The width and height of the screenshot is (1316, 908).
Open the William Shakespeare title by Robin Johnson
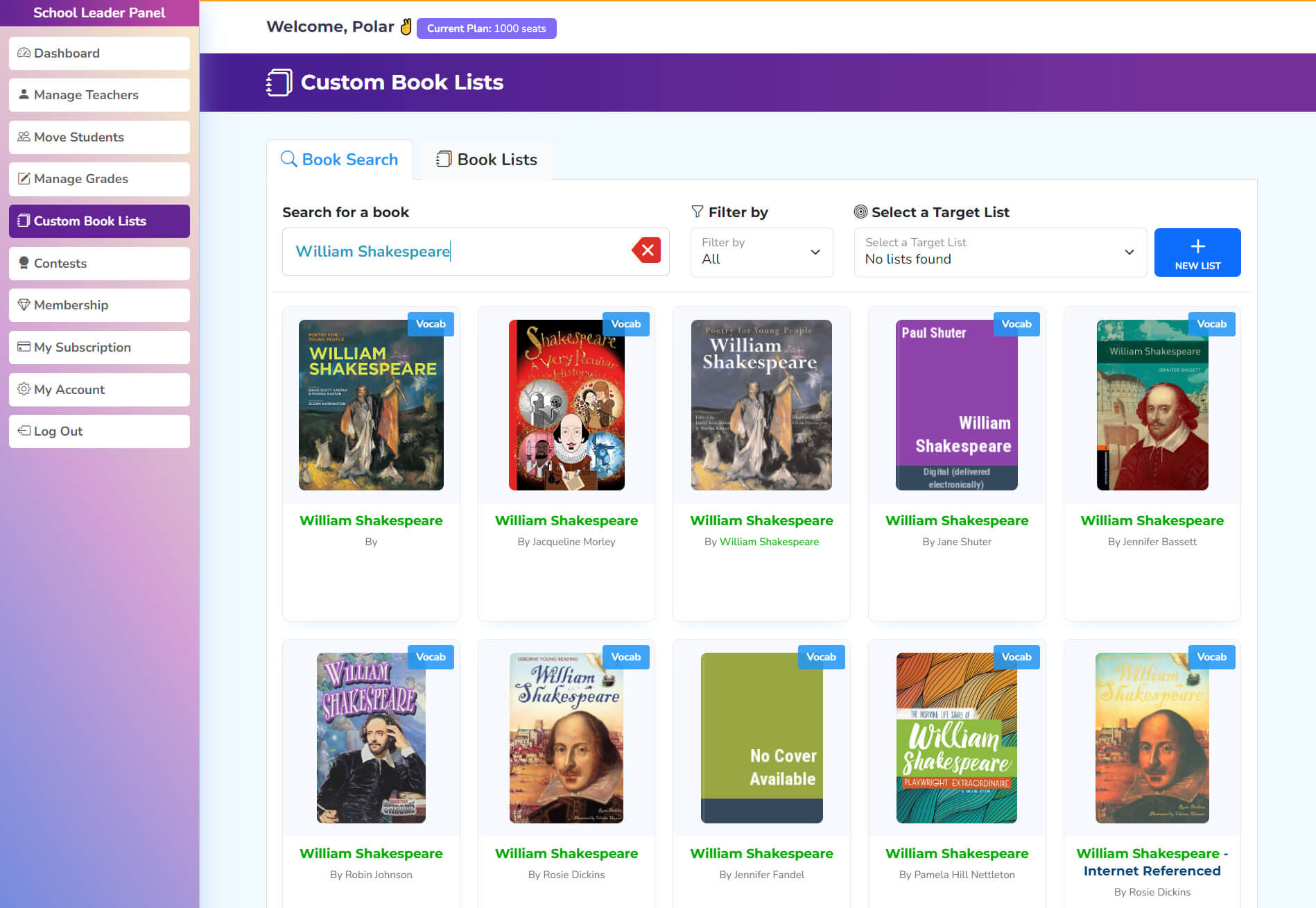pyautogui.click(x=371, y=854)
